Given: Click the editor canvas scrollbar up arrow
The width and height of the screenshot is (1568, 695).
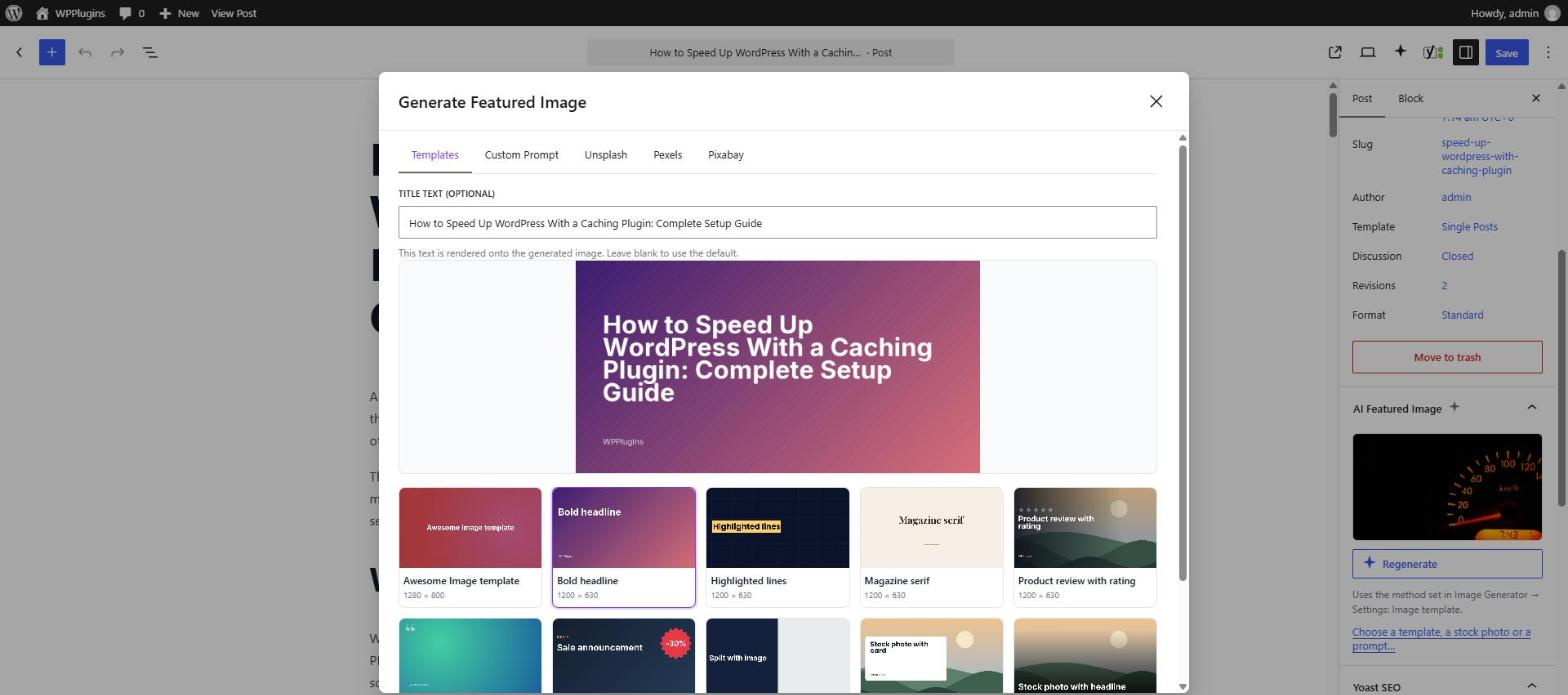Looking at the screenshot, I should point(1333,86).
